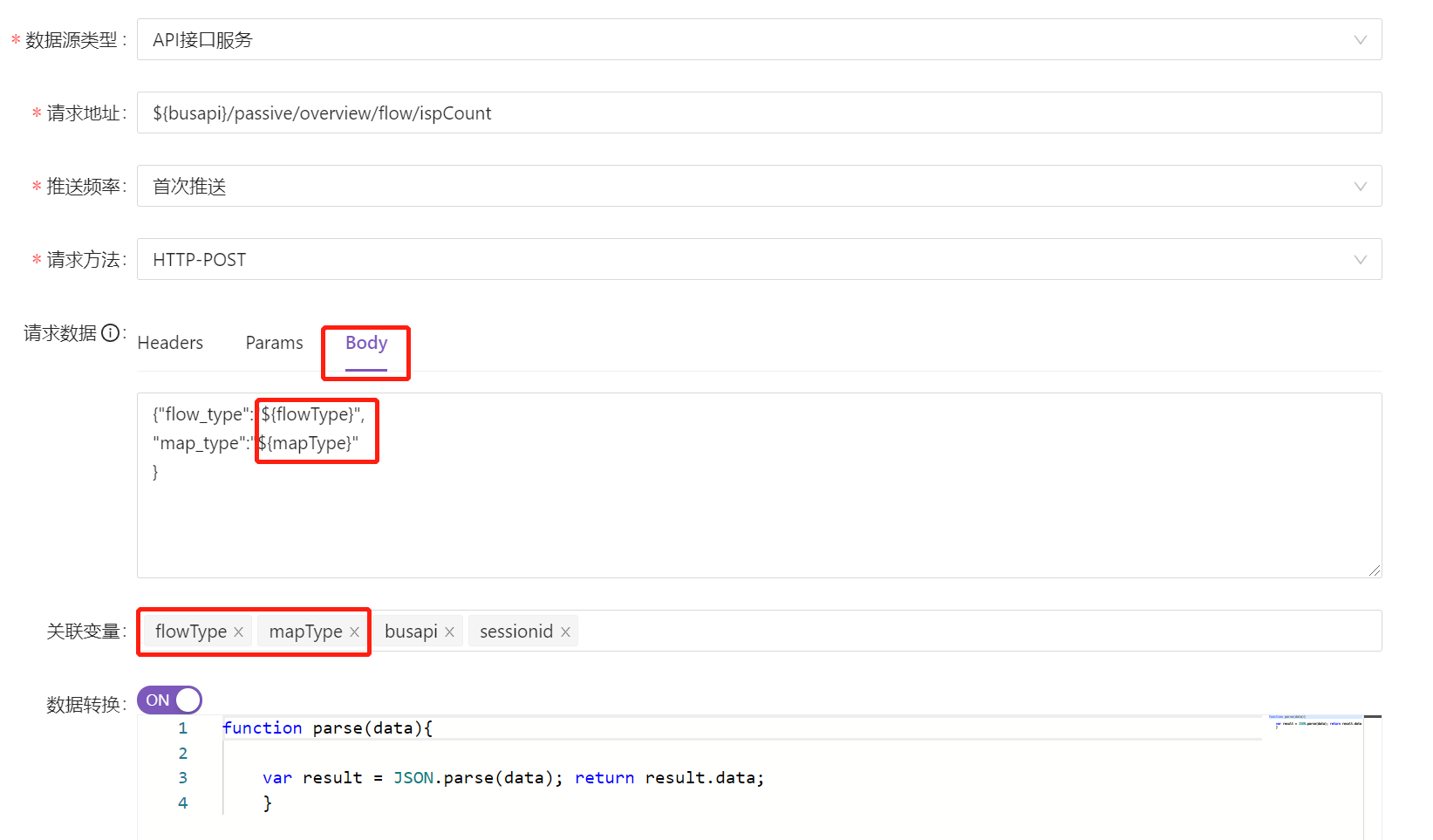Select the Body tab
The width and height of the screenshot is (1433, 840).
(366, 343)
